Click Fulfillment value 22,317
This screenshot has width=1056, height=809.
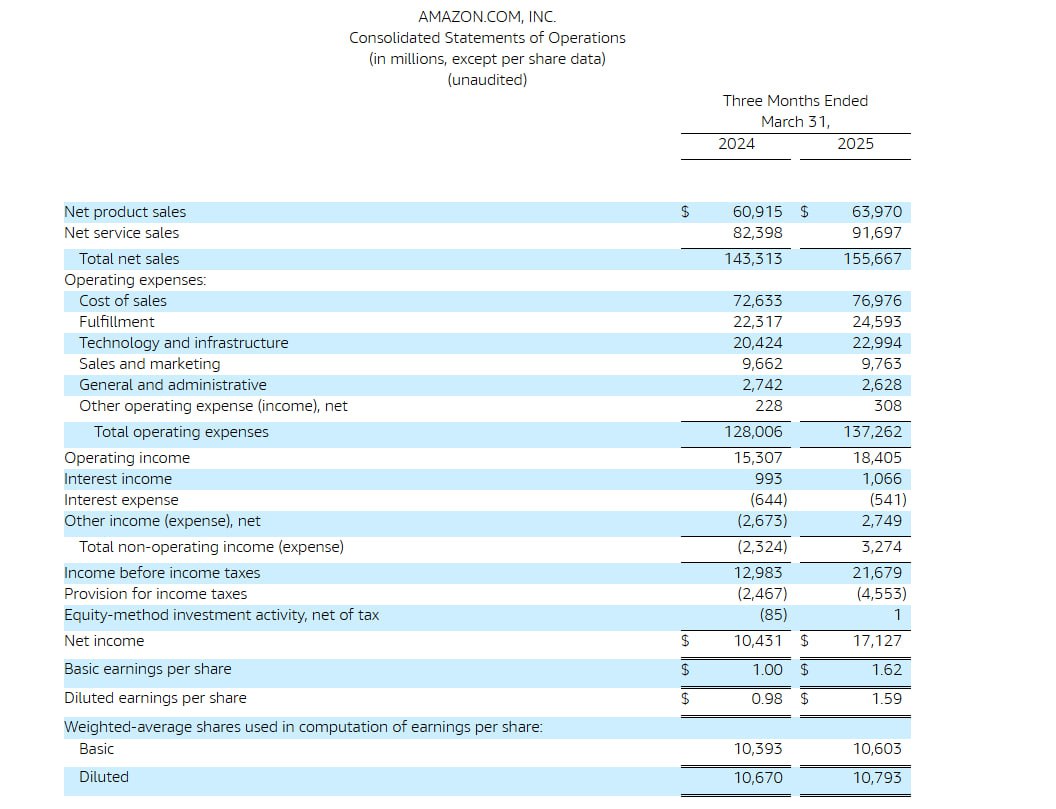(758, 321)
